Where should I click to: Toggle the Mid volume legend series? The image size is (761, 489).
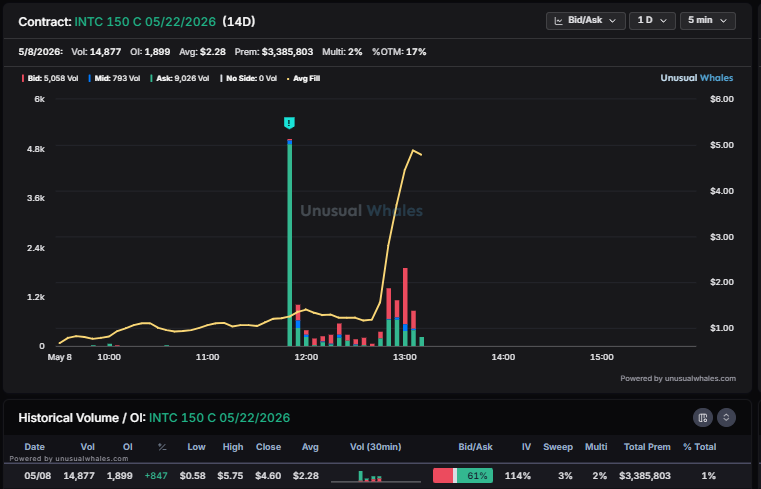coord(114,78)
